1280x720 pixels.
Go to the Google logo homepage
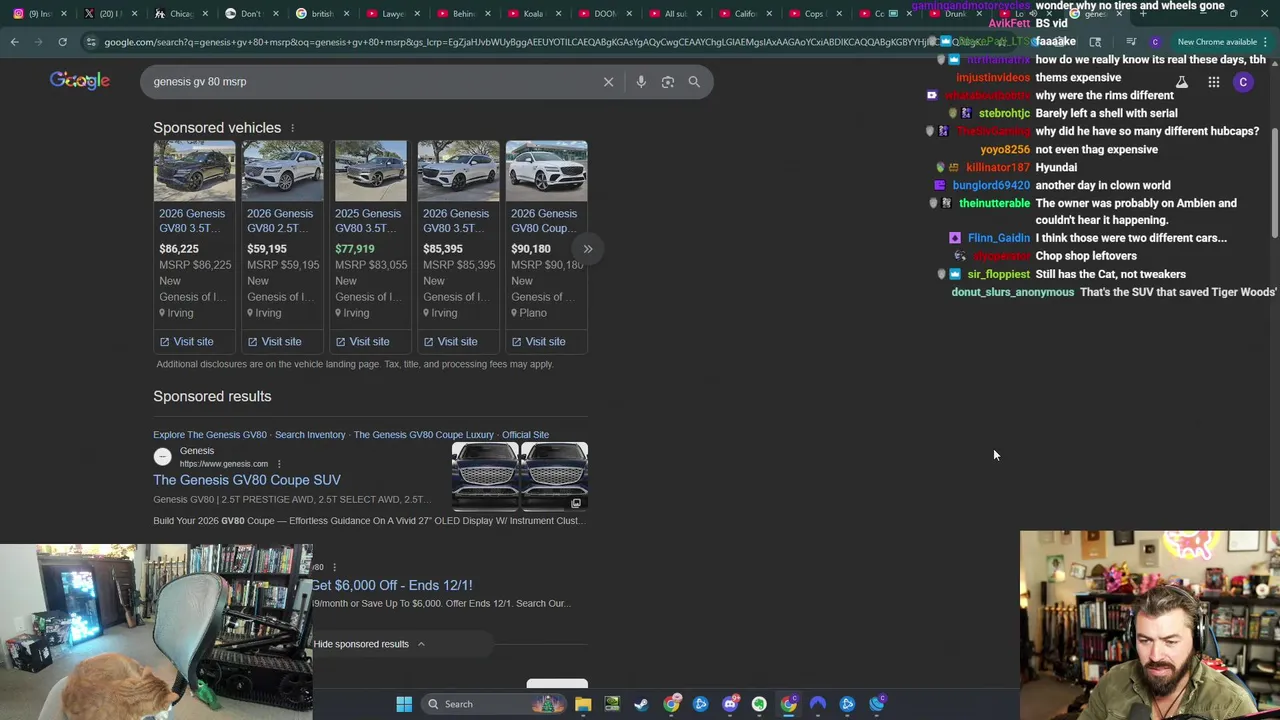80,81
